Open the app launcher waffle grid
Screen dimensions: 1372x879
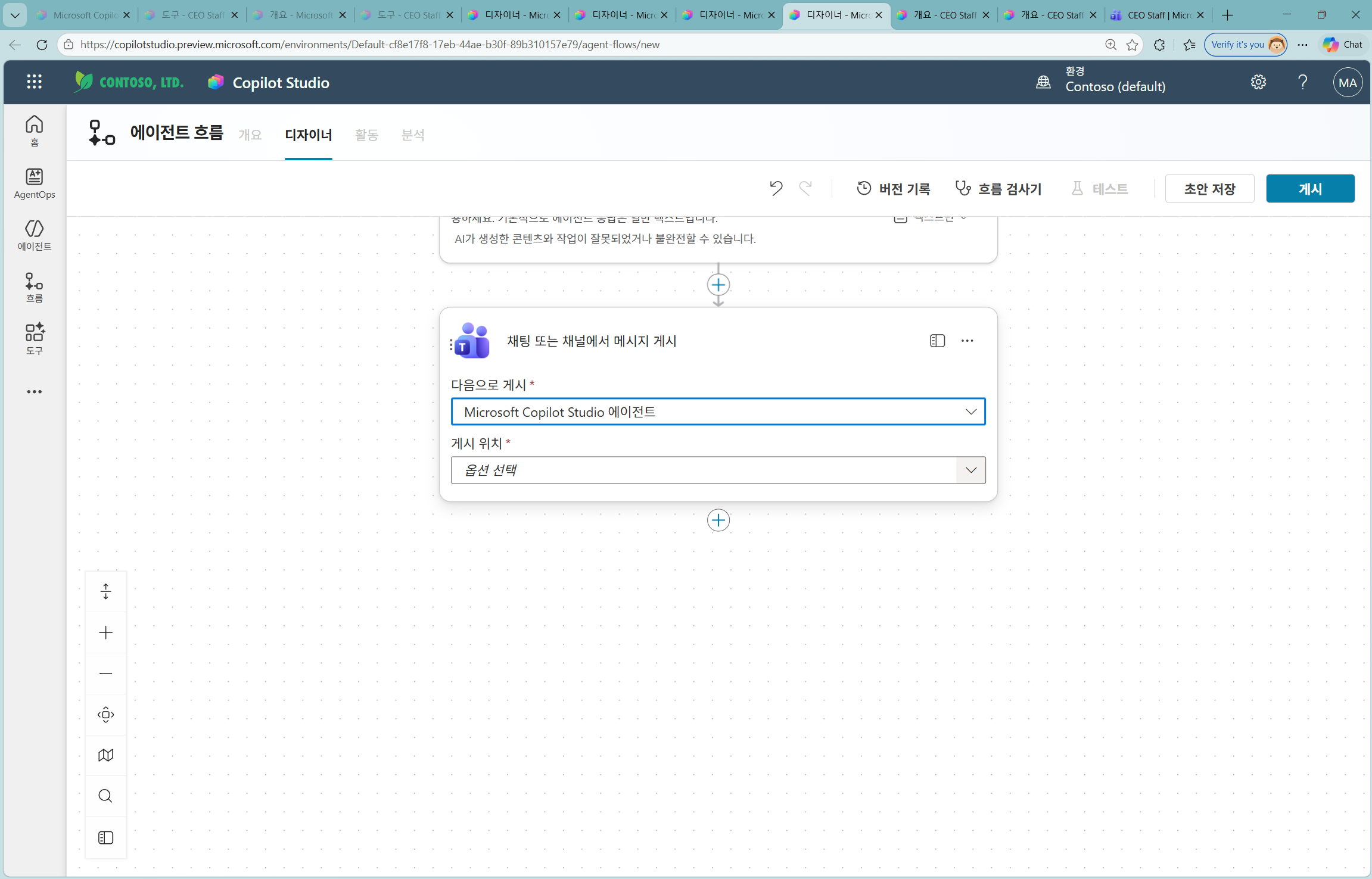(x=35, y=82)
